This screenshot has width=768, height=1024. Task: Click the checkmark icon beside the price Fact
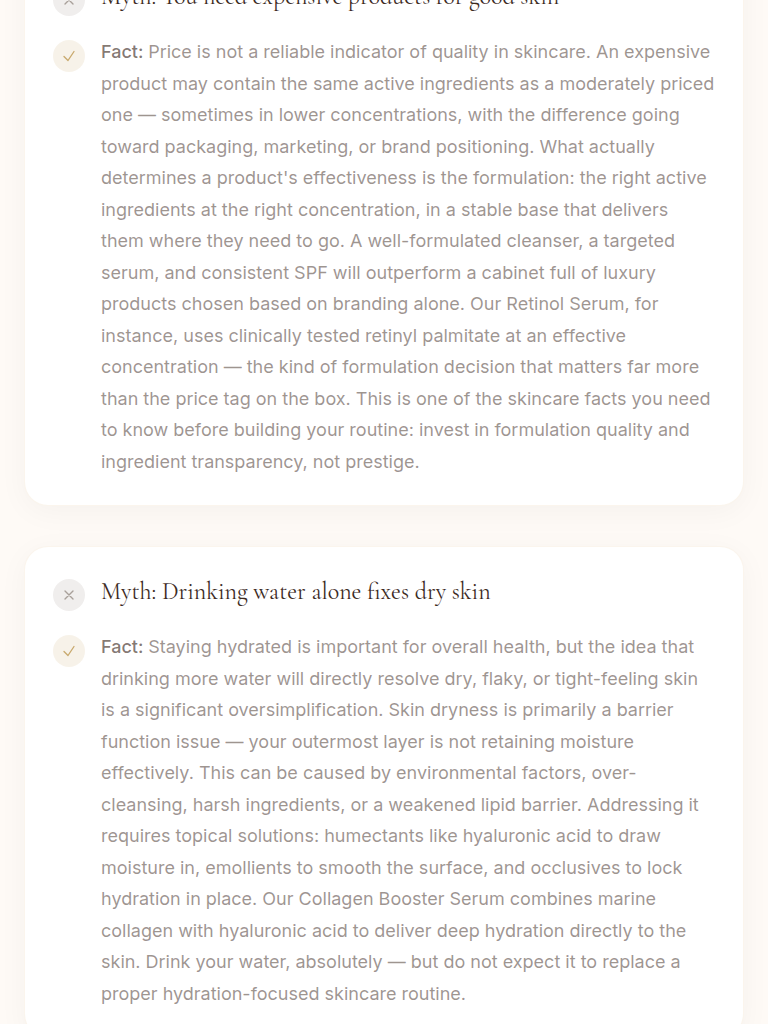pyautogui.click(x=69, y=56)
